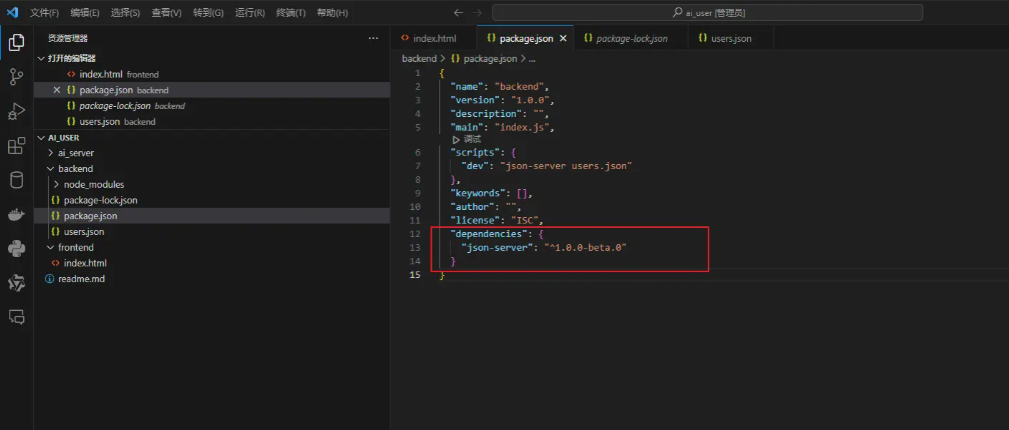This screenshot has height=430, width=1009.
Task: Go back with the left arrow button
Action: (458, 13)
